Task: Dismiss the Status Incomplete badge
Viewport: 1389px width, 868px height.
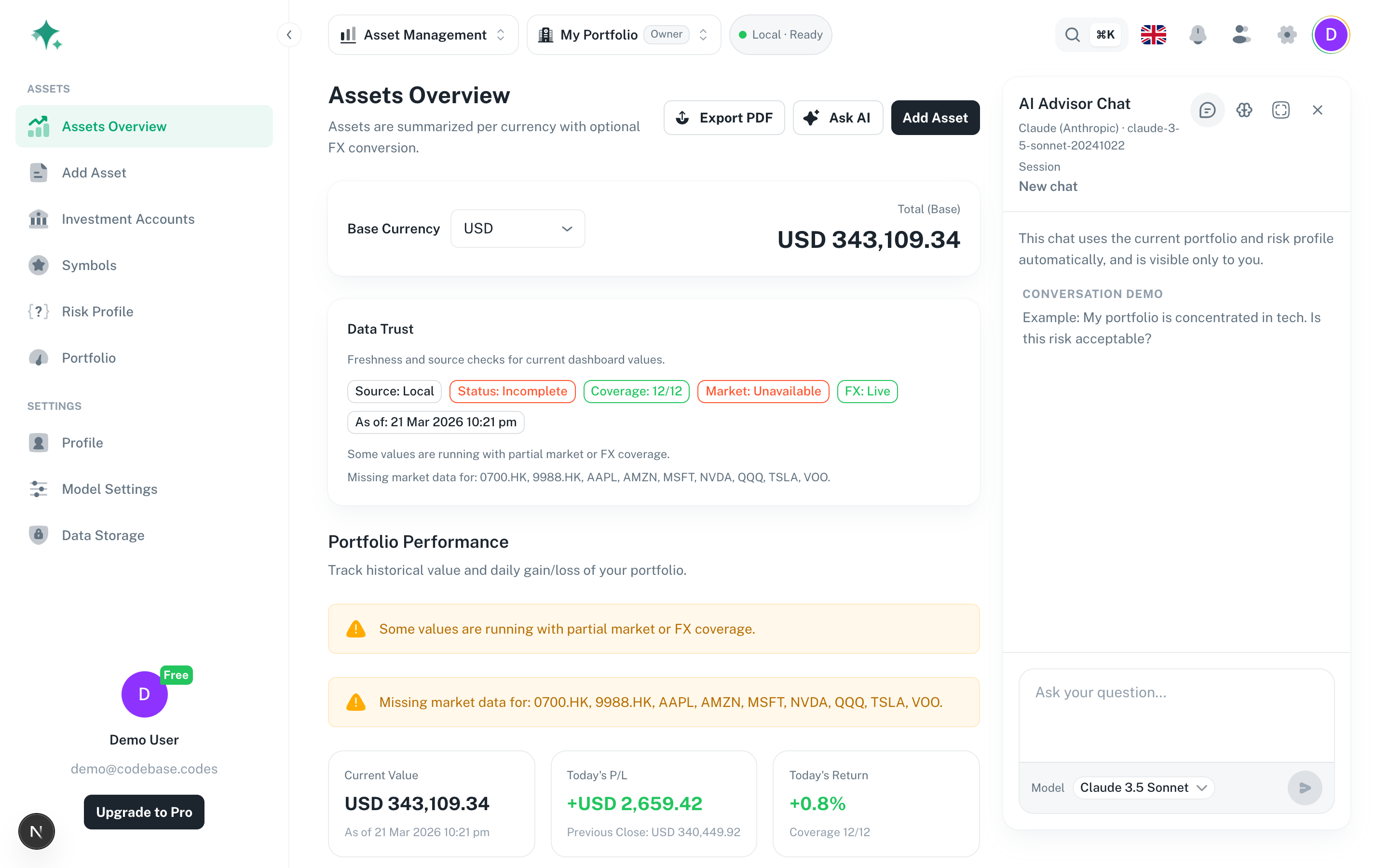Action: tap(512, 391)
